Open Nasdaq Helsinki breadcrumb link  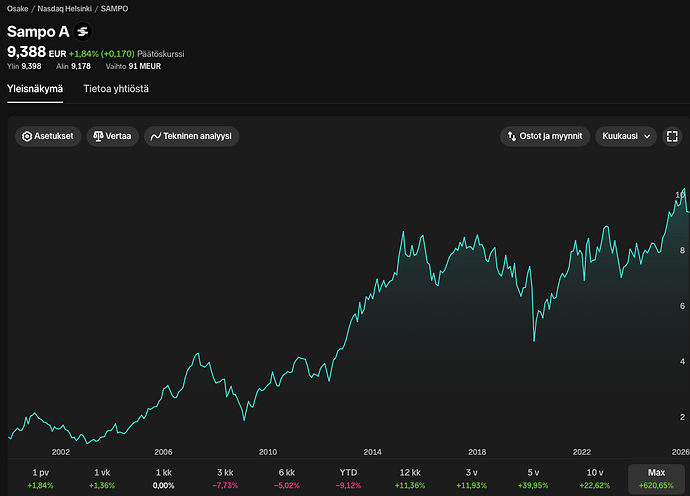pyautogui.click(x=65, y=9)
